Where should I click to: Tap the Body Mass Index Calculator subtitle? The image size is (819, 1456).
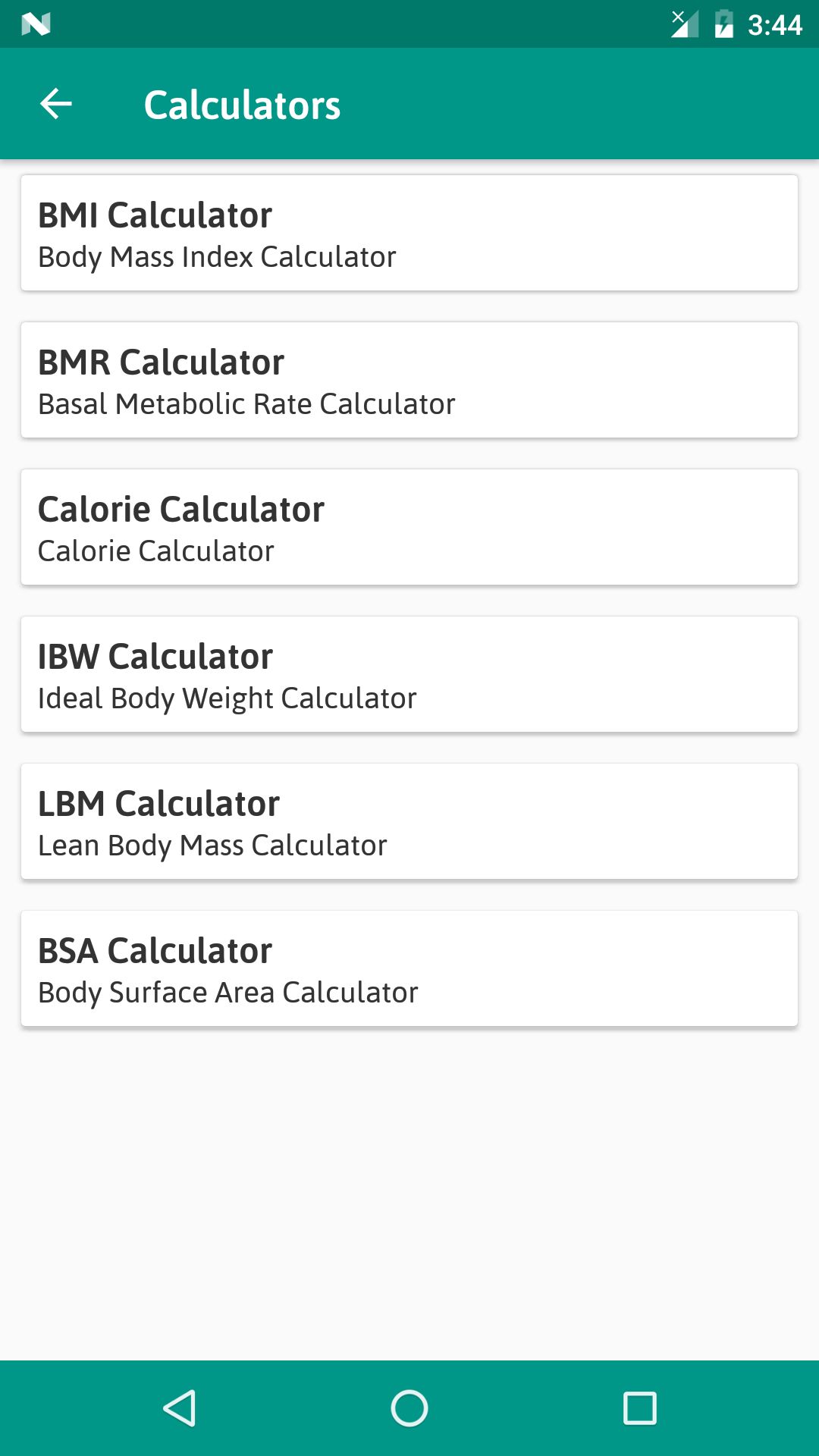point(217,258)
